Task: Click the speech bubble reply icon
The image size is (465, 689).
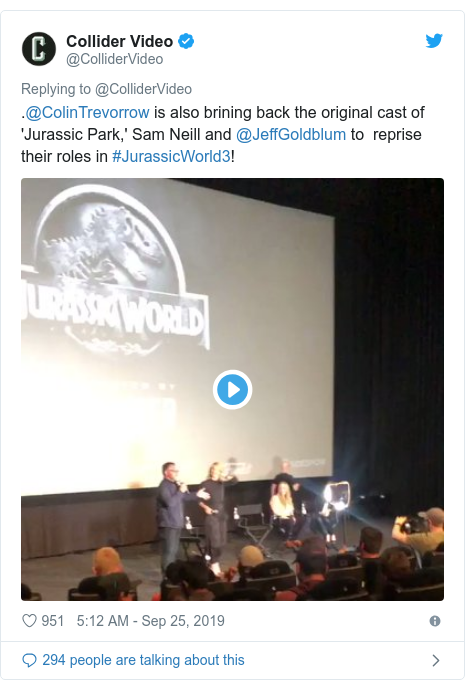Action: tap(29, 660)
